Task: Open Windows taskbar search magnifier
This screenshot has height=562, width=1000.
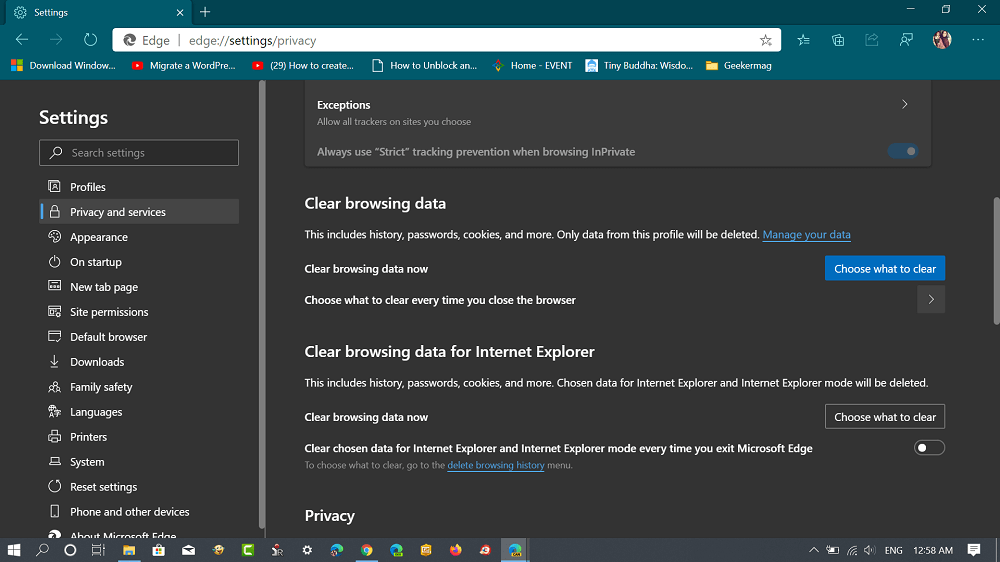Action: [42, 550]
